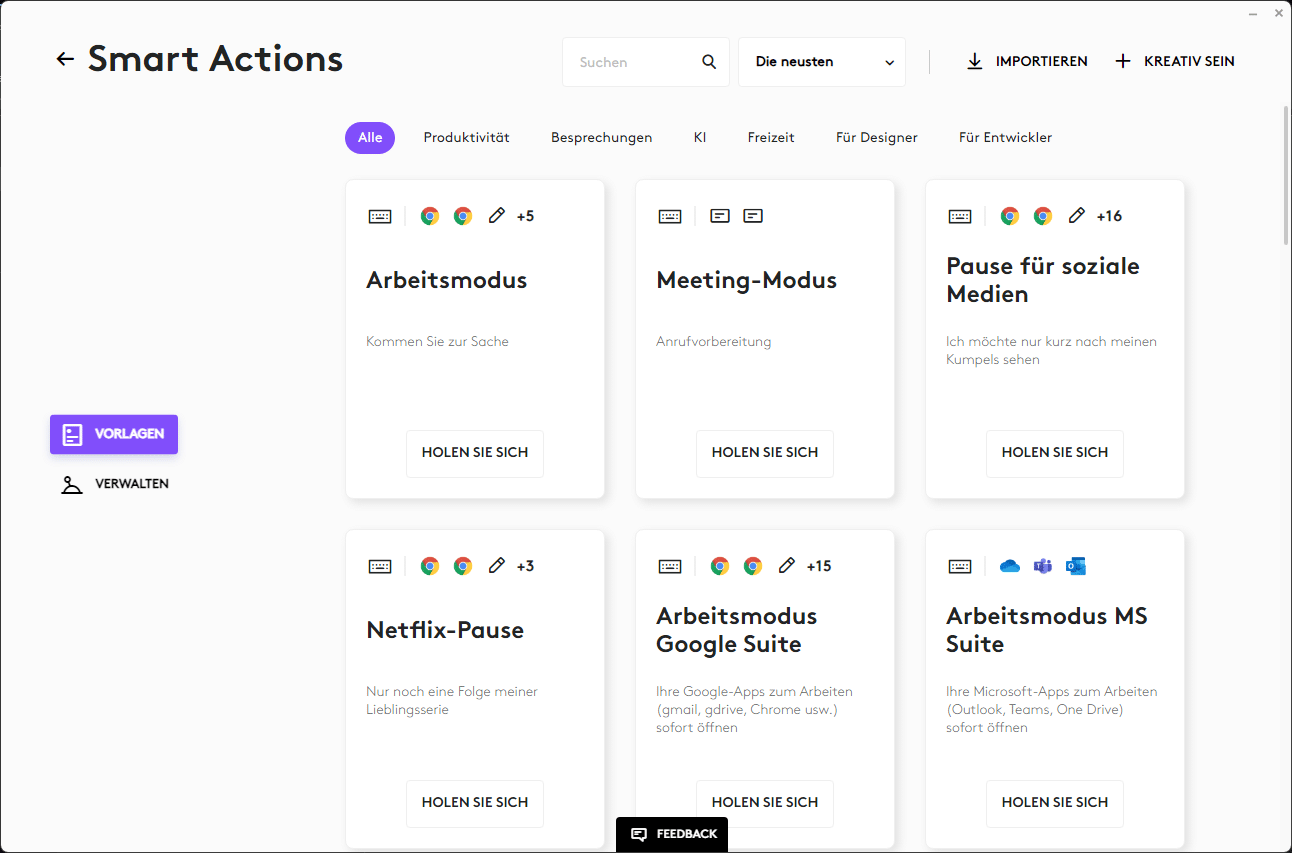Click the Microsoft Teams icon in Arbeitsmodus MS Suite
1292x853 pixels.
tap(1043, 566)
